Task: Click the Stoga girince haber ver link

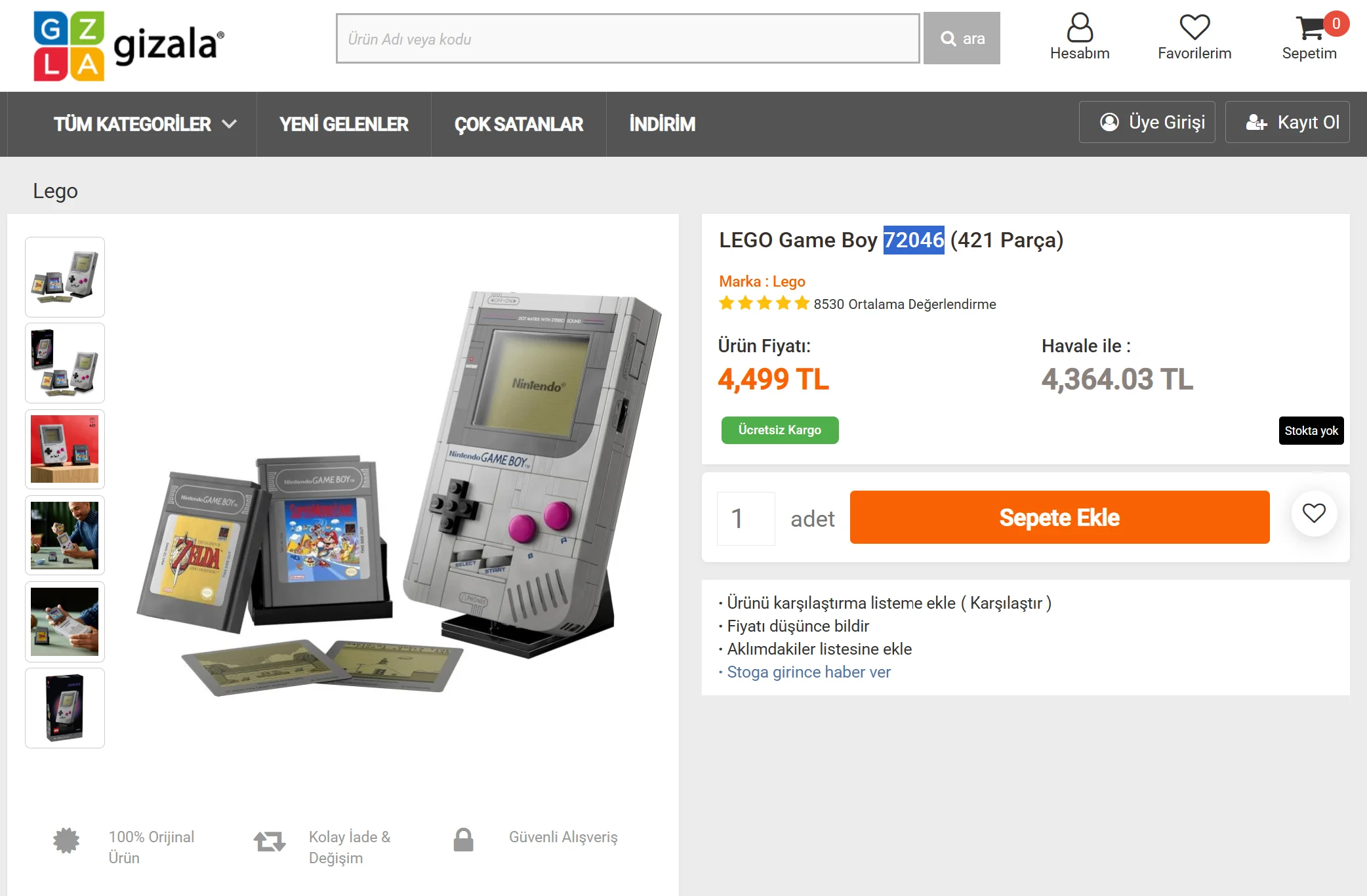Action: tap(809, 672)
